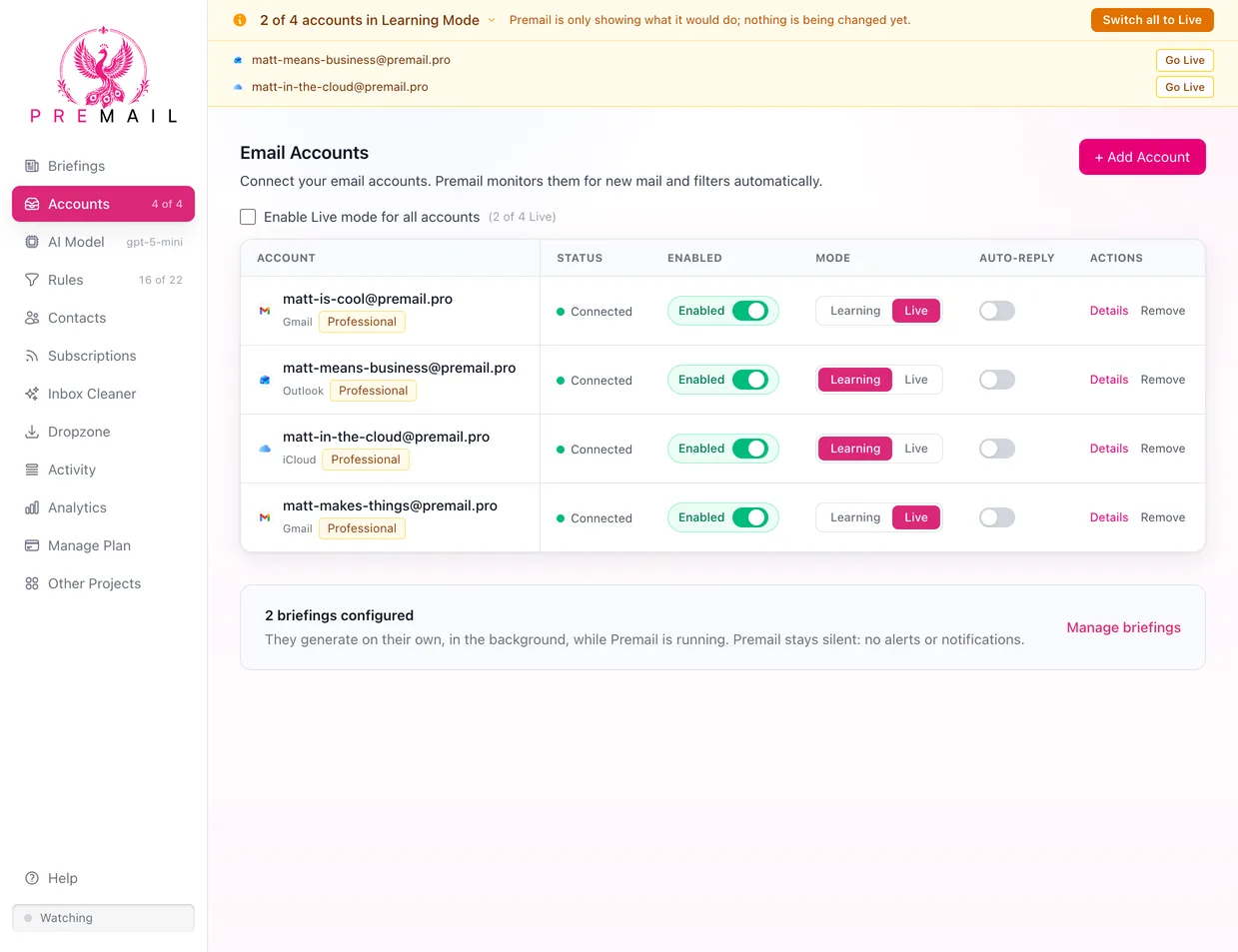
Task: Click Go Live for matt-means-business@premail.pro
Action: tap(1185, 60)
